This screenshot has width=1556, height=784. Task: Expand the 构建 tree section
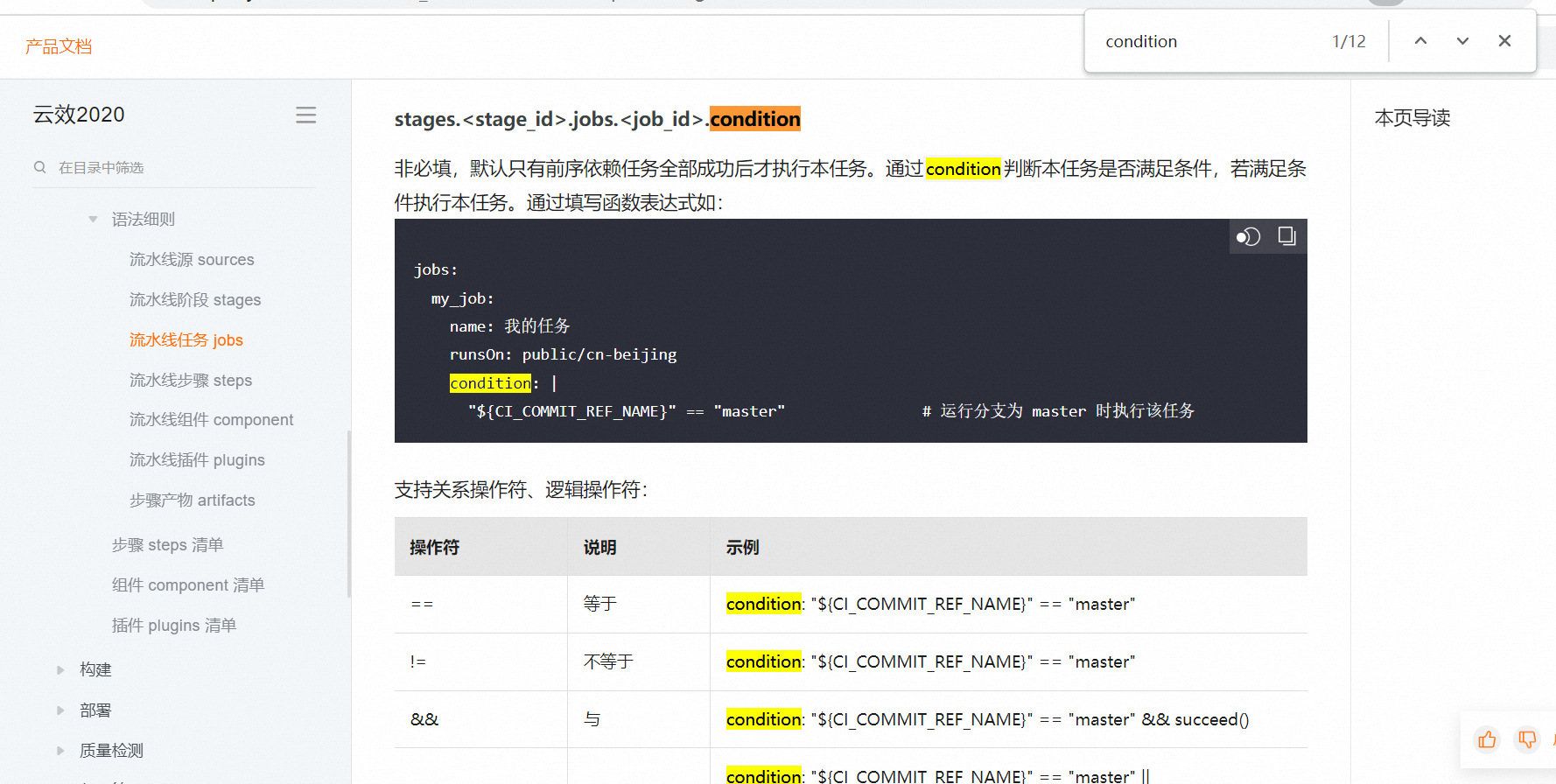pos(60,670)
